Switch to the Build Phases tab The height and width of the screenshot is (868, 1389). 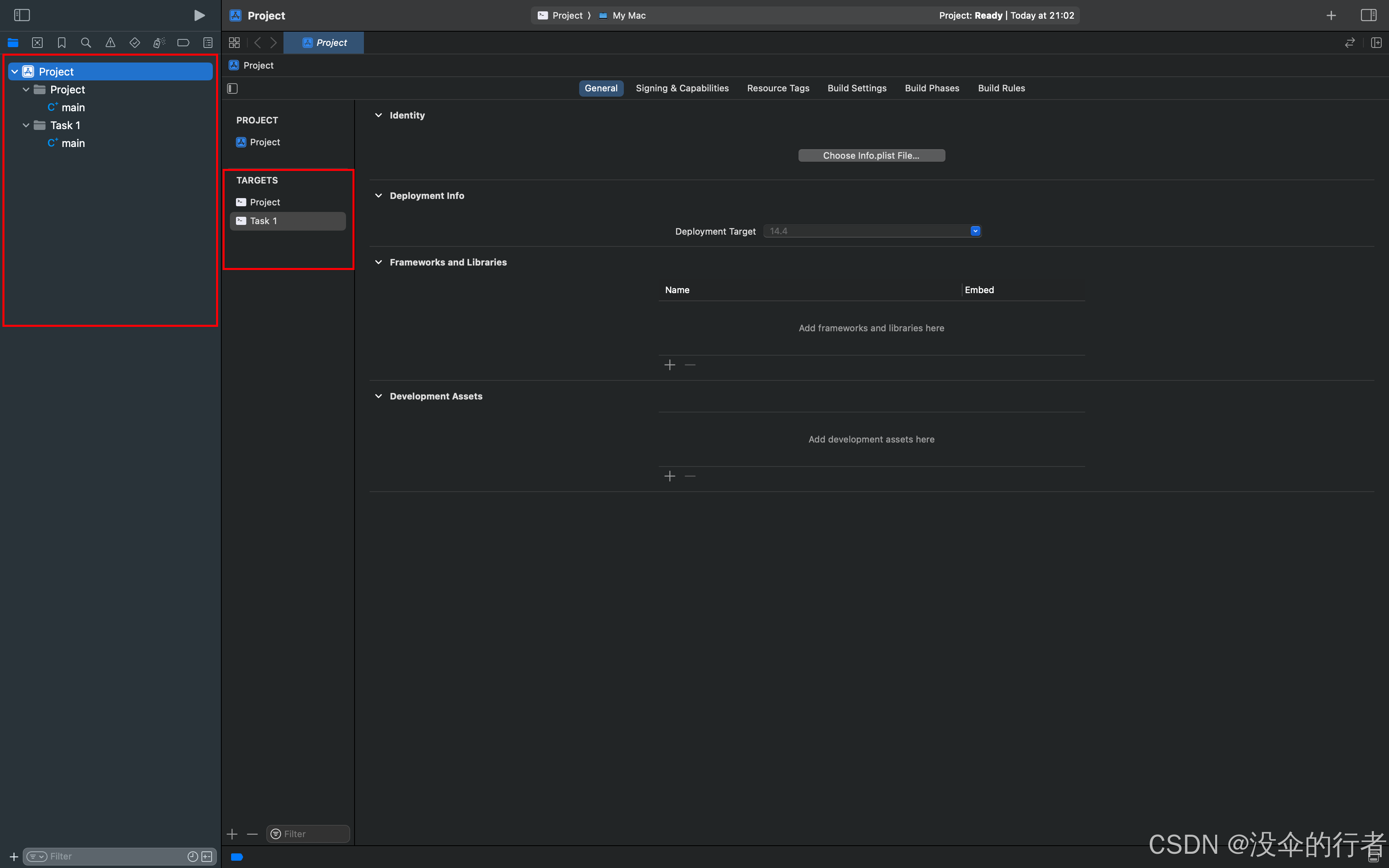click(932, 88)
